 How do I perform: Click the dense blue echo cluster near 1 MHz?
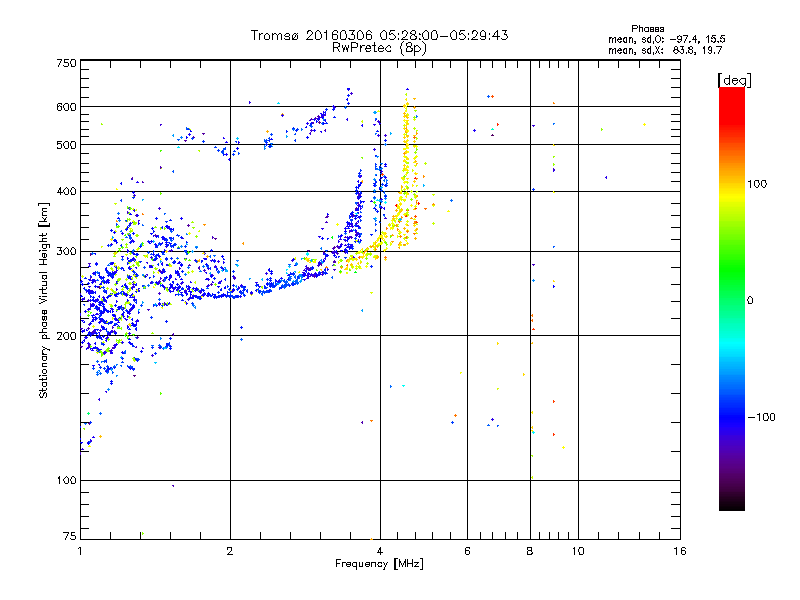coord(110,311)
